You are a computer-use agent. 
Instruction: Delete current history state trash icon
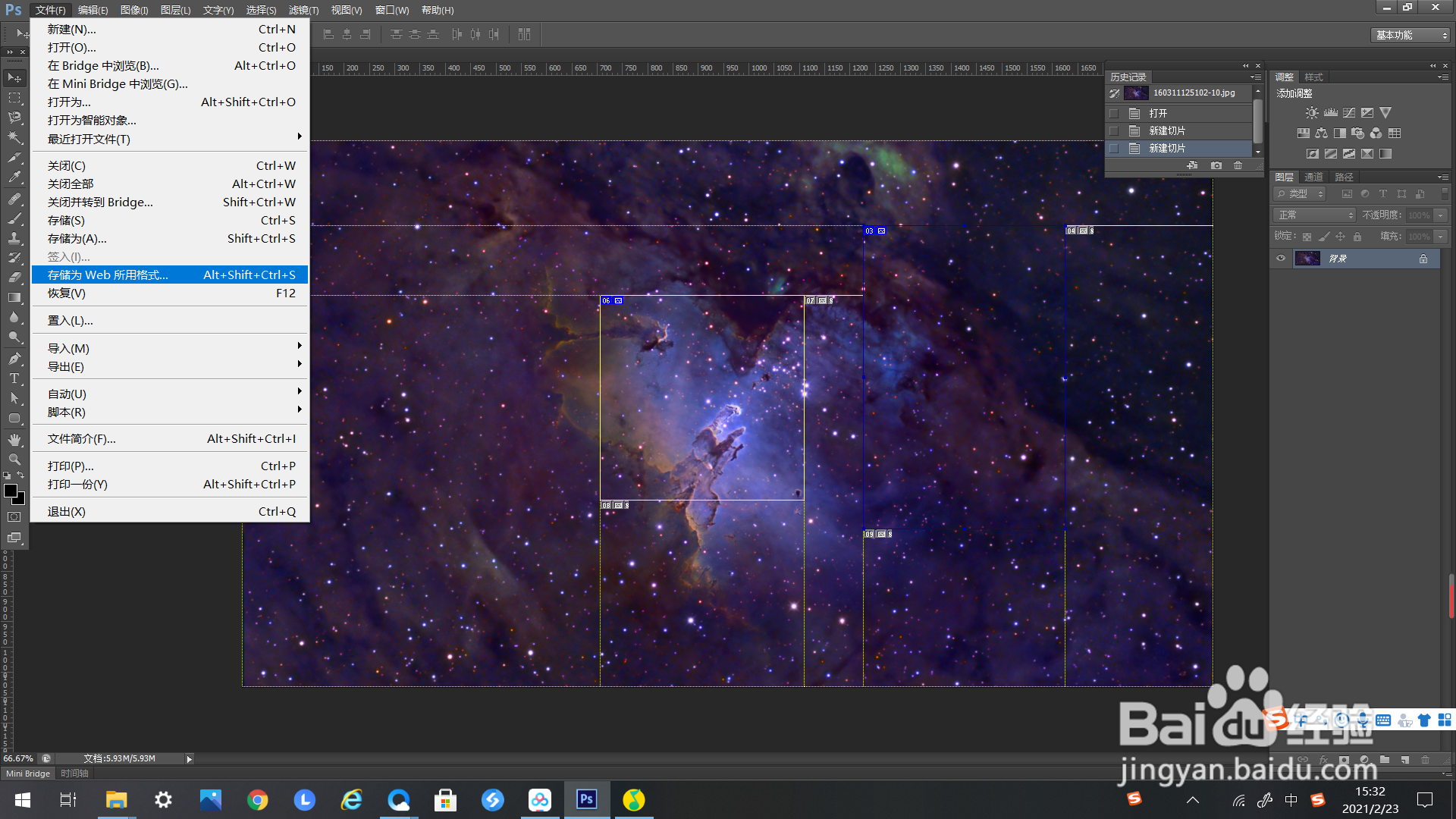pyautogui.click(x=1238, y=165)
